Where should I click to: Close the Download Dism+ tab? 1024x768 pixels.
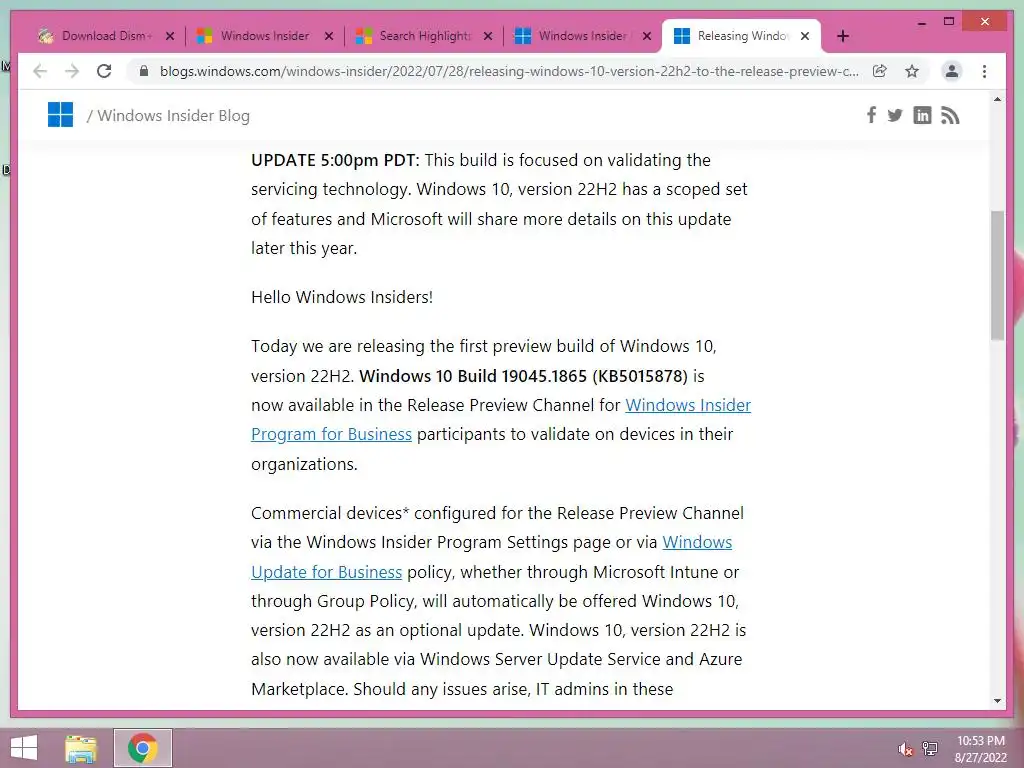point(170,36)
